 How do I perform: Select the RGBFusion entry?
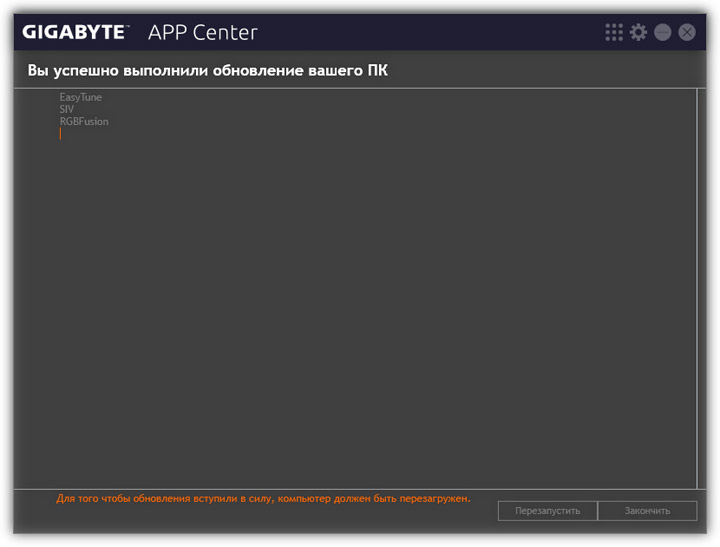(84, 121)
